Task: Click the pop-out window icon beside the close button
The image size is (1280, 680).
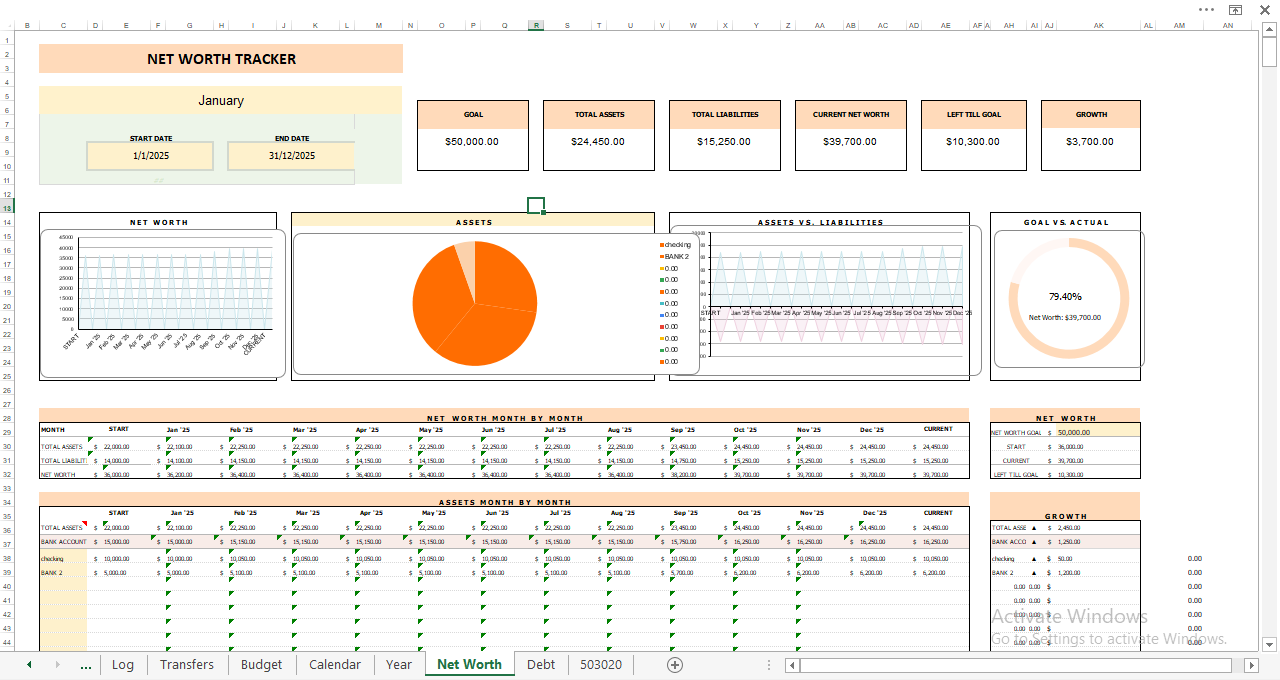Action: click(1236, 9)
